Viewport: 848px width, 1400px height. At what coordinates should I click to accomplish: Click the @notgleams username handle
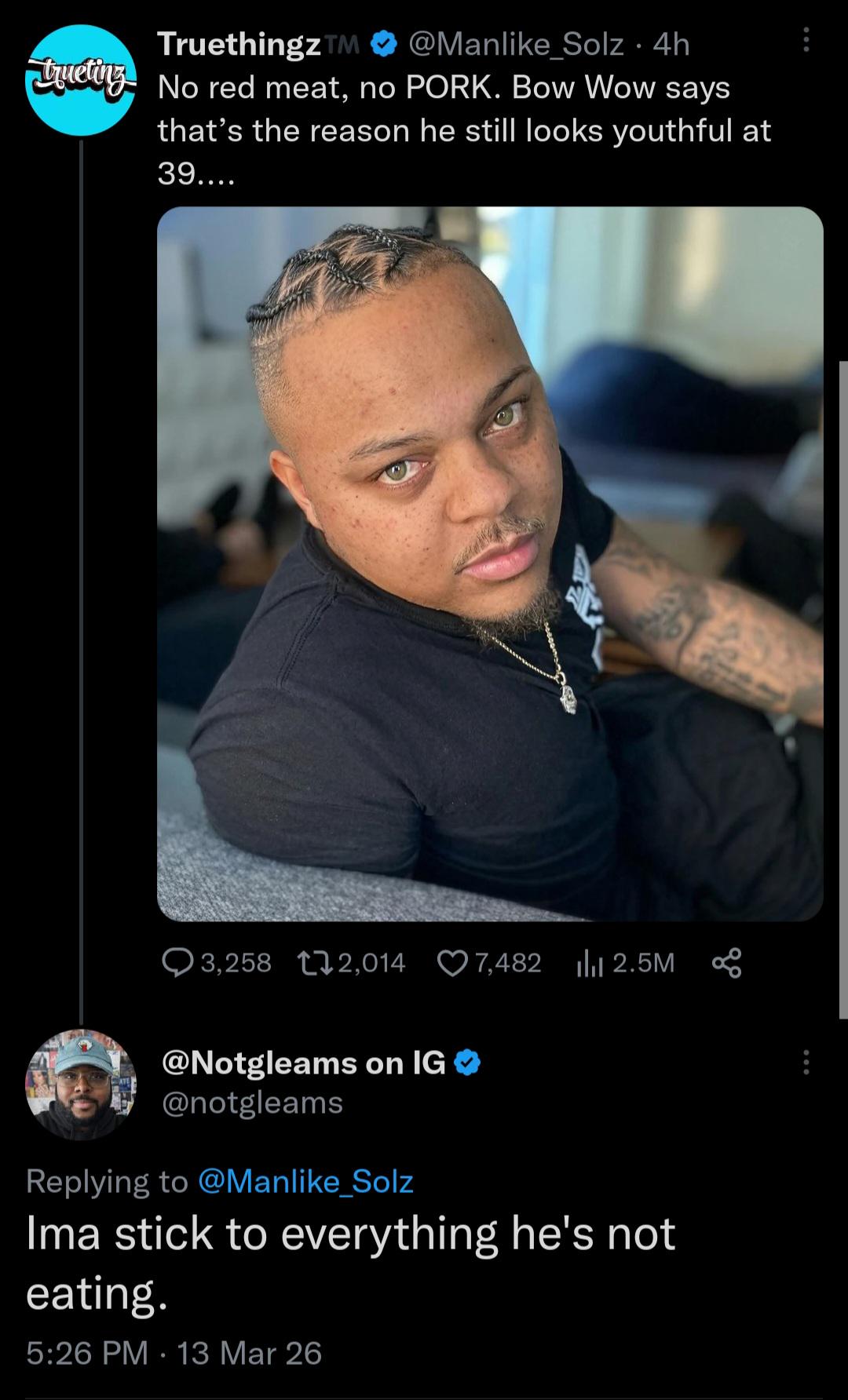(x=252, y=1103)
